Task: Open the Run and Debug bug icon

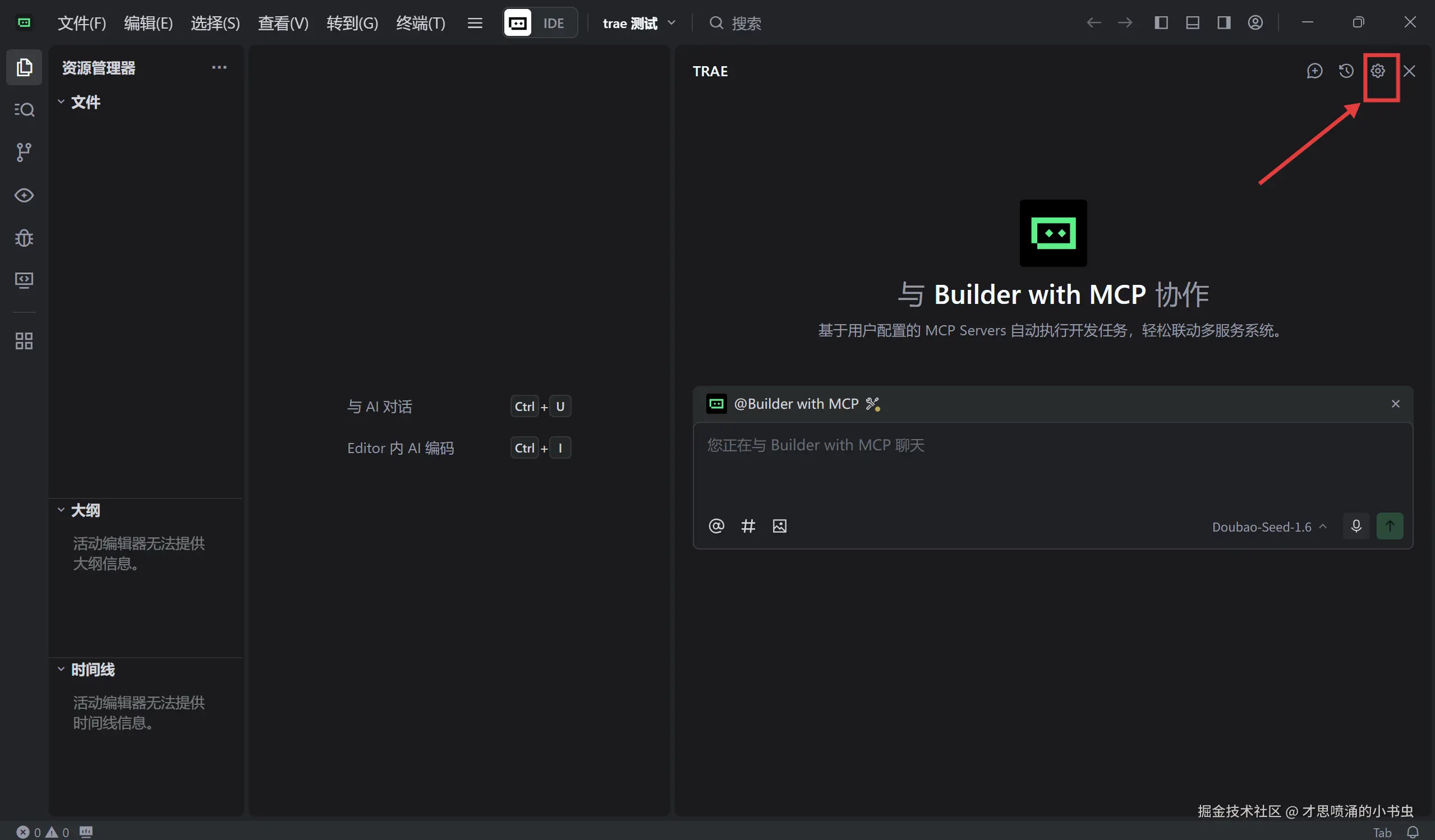Action: pos(24,237)
